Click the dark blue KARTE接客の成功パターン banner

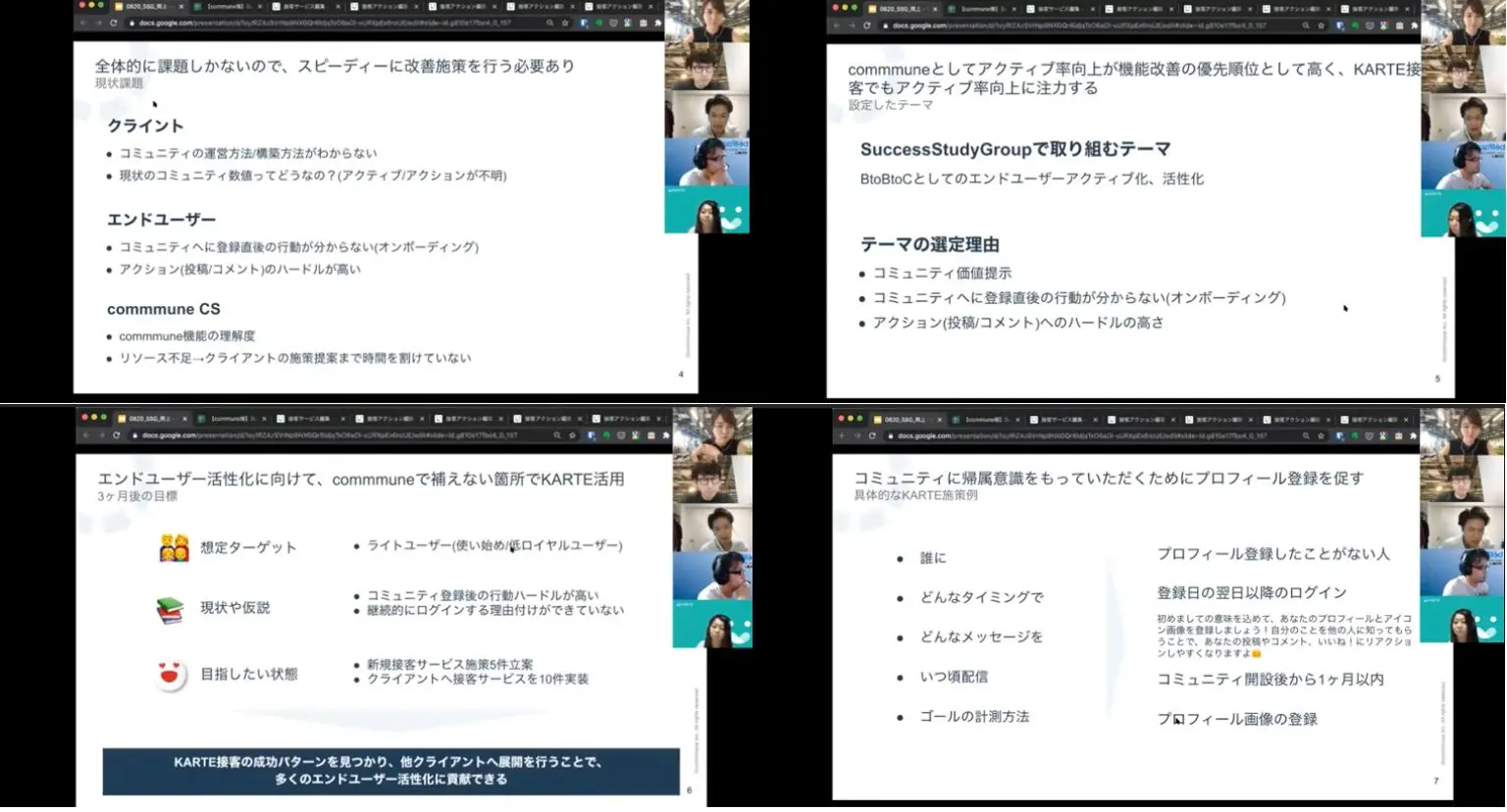pos(390,771)
